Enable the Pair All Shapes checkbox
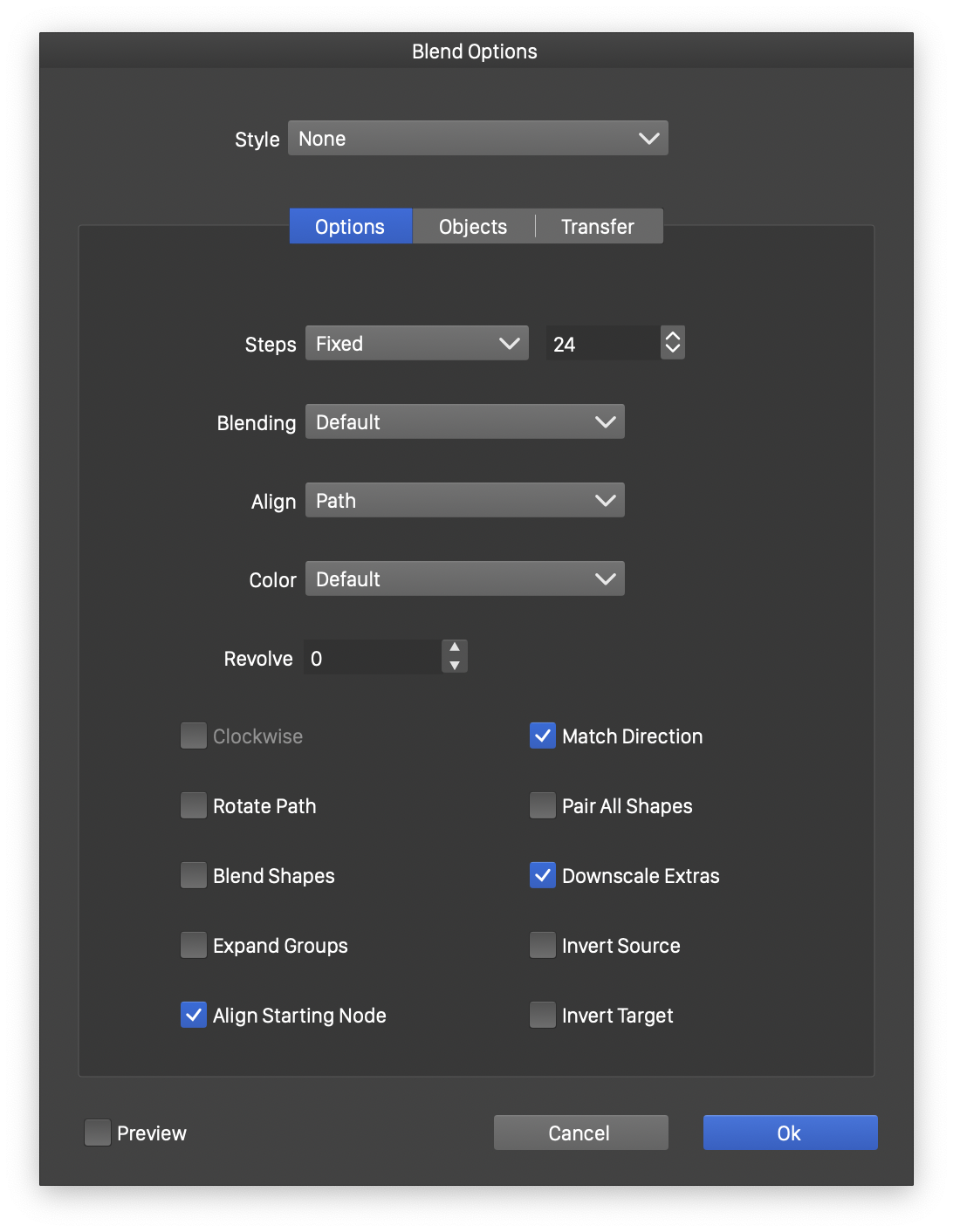 pyautogui.click(x=543, y=805)
